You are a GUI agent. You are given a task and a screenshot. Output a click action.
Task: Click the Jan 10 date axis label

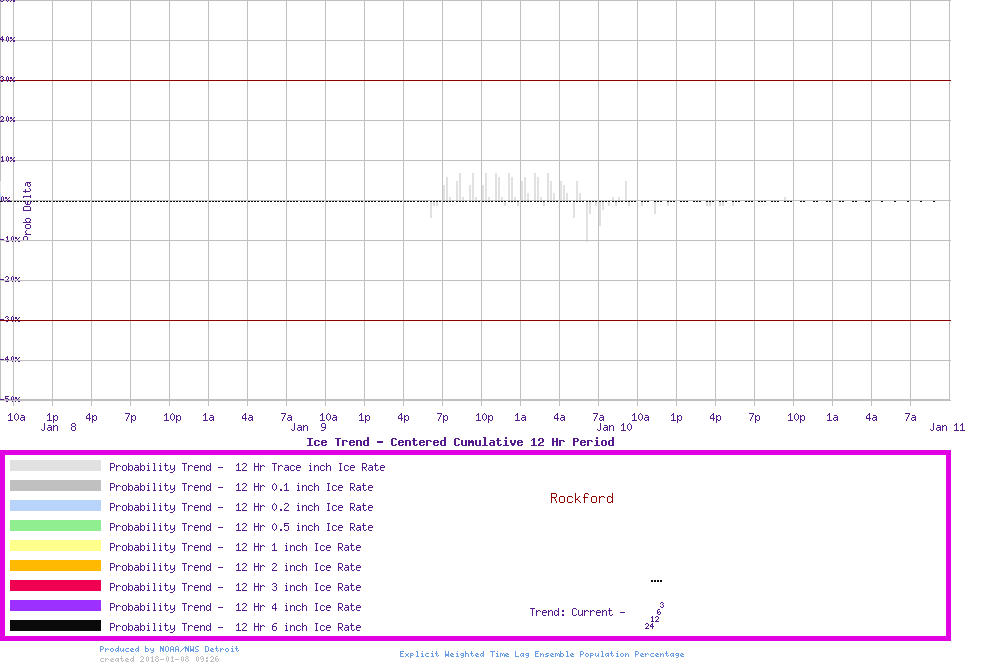pyautogui.click(x=614, y=427)
